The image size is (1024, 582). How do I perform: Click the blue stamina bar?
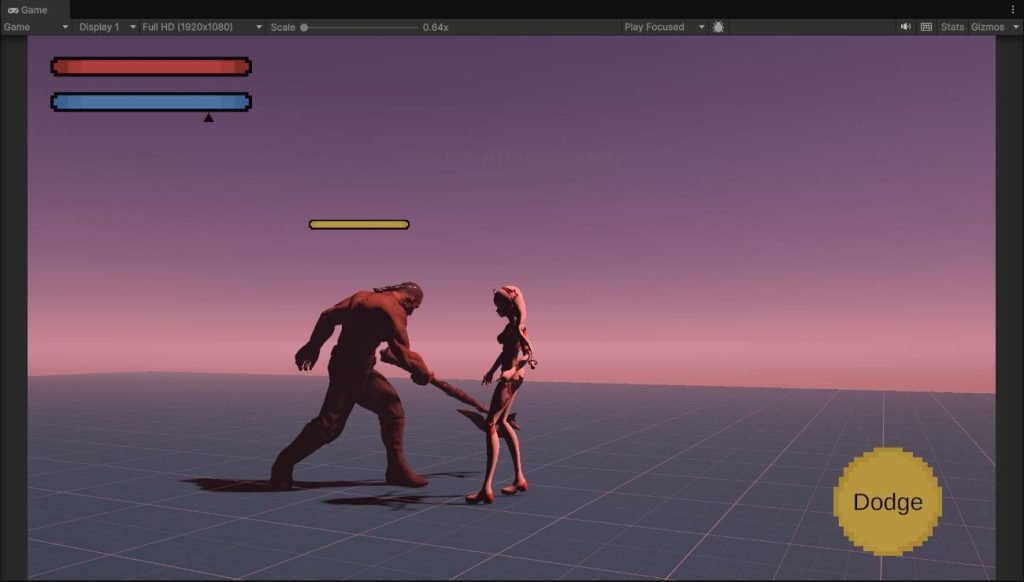pos(151,102)
